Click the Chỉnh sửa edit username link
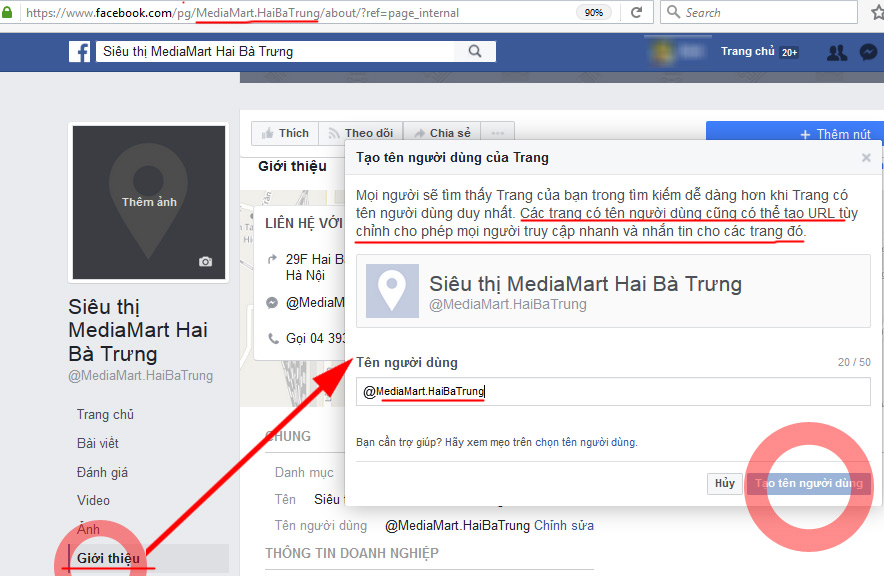This screenshot has height=576, width=884. point(563,525)
